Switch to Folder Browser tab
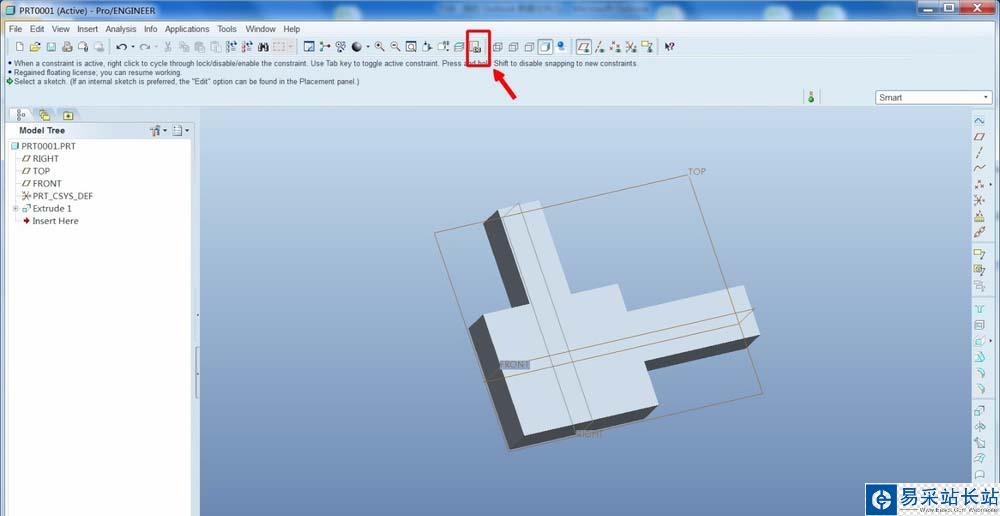This screenshot has width=1000, height=516. coord(44,115)
